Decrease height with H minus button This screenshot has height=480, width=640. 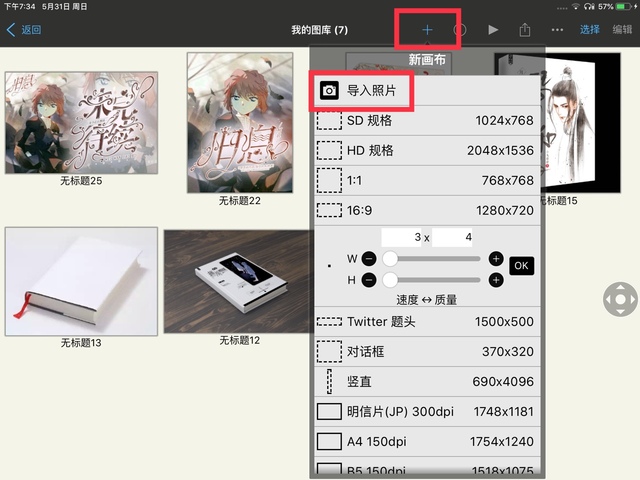(368, 280)
